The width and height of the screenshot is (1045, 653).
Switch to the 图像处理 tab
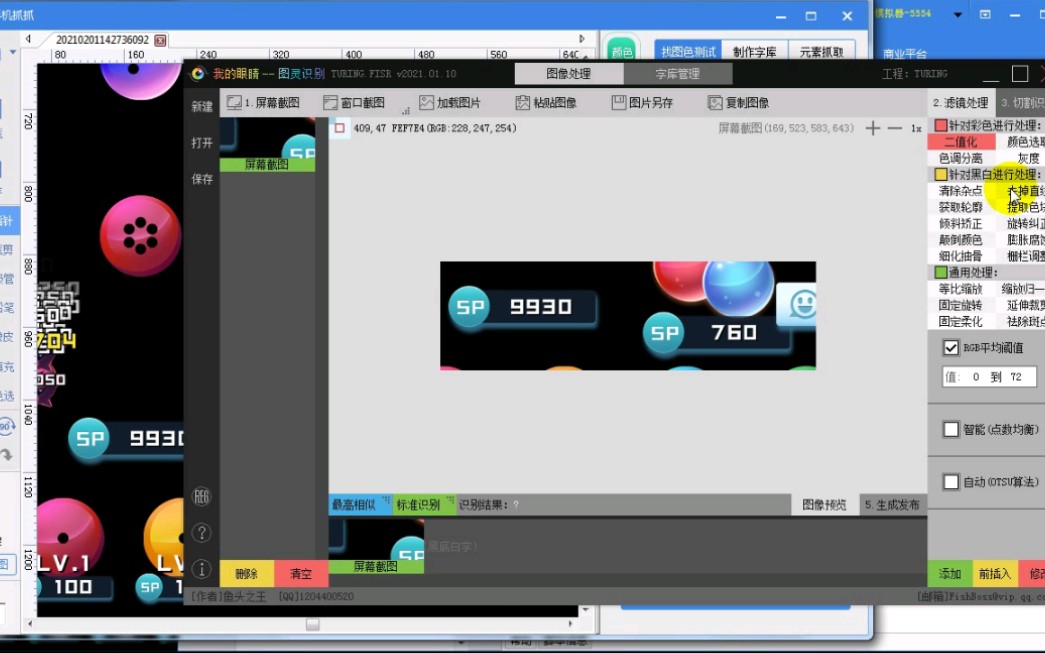(568, 74)
